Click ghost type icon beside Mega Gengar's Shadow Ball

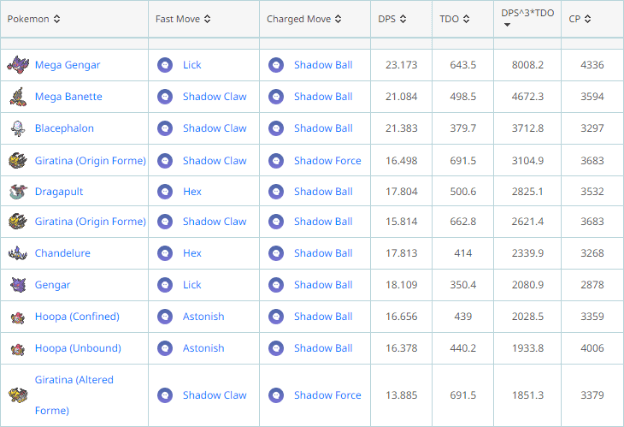(x=276, y=65)
